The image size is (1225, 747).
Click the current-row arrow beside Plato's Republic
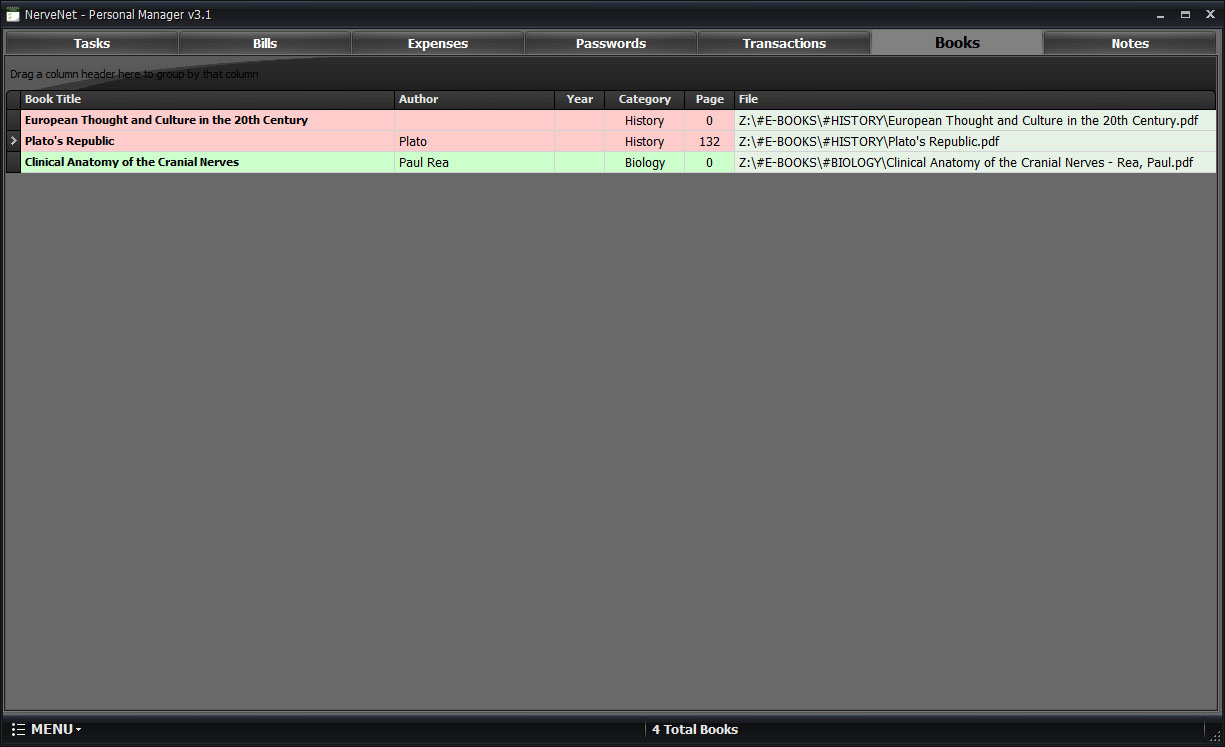pyautogui.click(x=13, y=141)
